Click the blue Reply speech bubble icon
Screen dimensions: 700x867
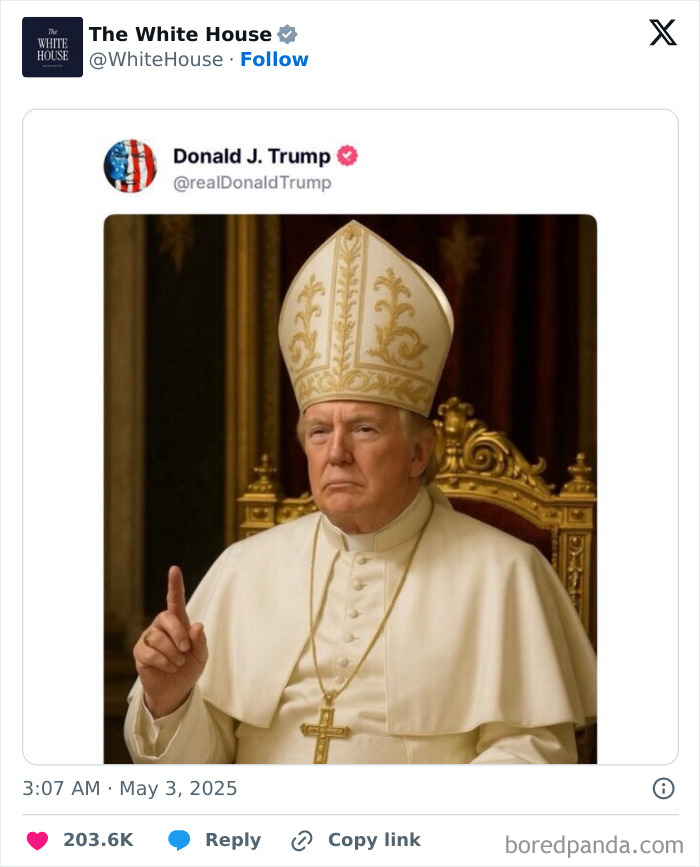(180, 840)
